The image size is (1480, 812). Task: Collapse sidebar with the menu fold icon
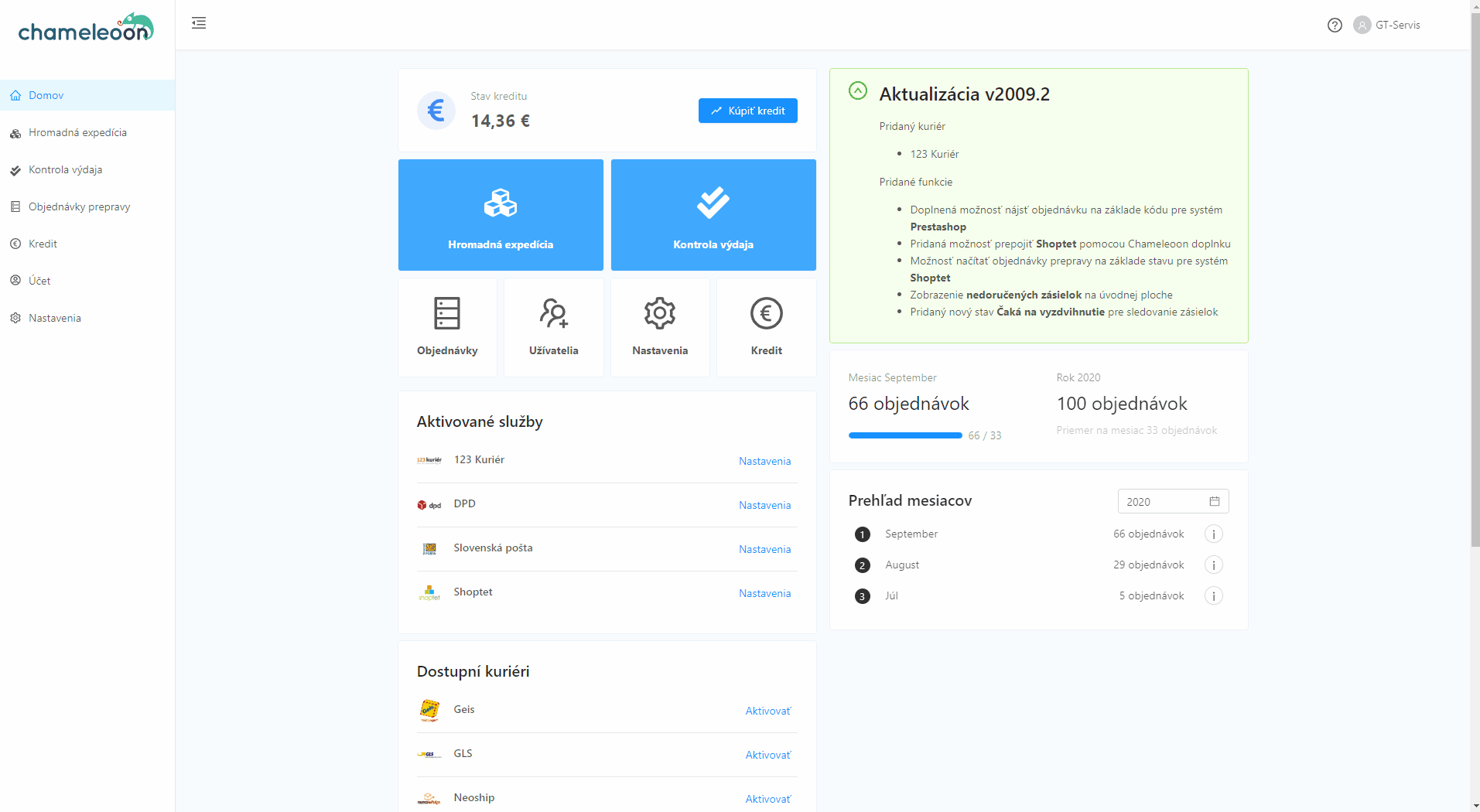click(x=199, y=23)
